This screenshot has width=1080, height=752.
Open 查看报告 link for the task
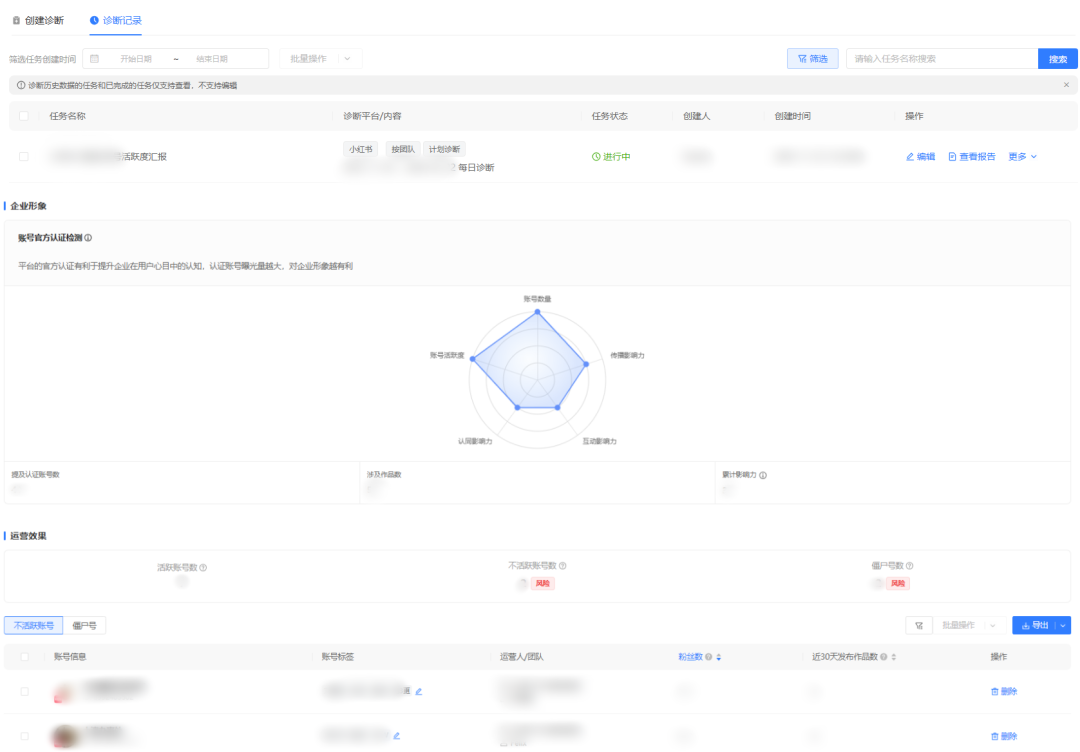point(971,157)
